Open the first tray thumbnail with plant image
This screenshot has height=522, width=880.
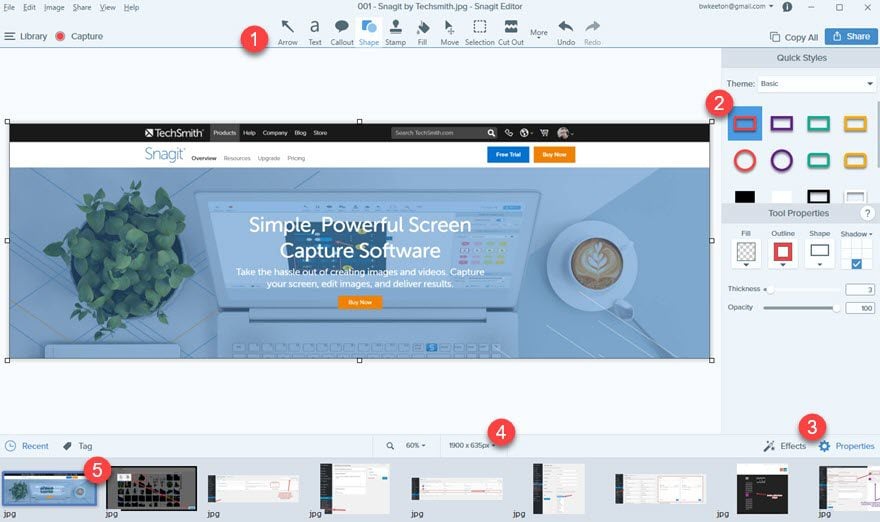[x=49, y=489]
